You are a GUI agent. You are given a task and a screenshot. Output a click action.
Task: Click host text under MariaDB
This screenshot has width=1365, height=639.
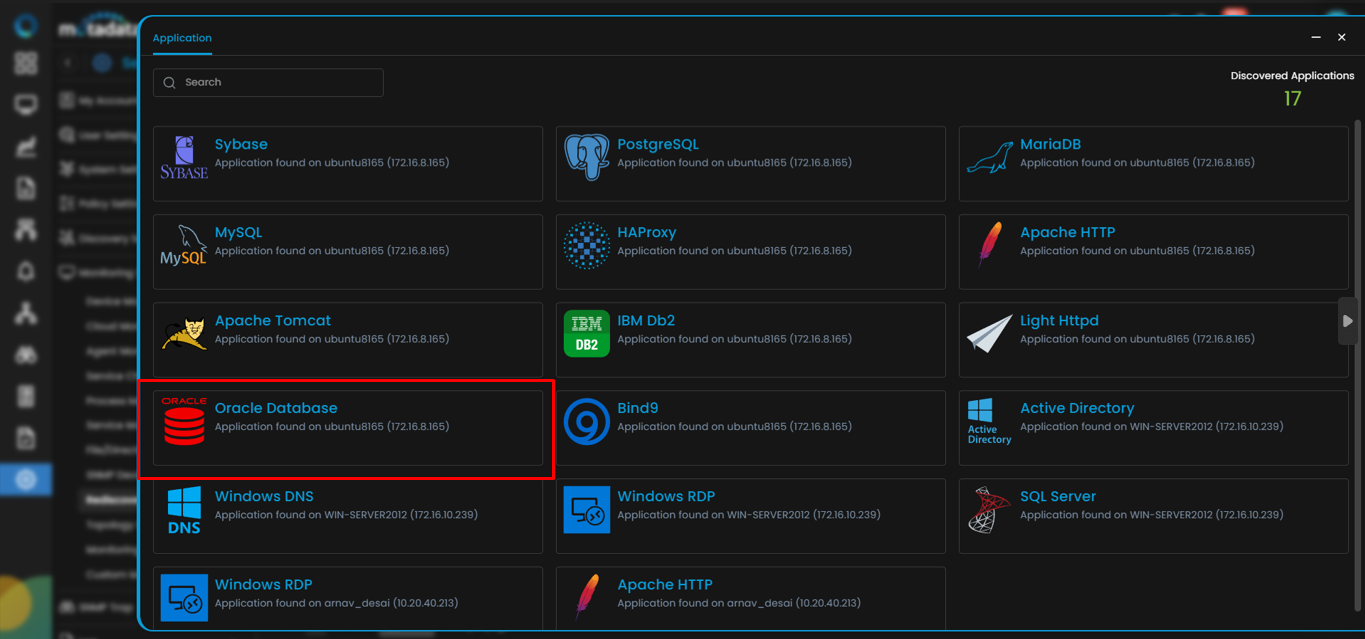pyautogui.click(x=1137, y=163)
